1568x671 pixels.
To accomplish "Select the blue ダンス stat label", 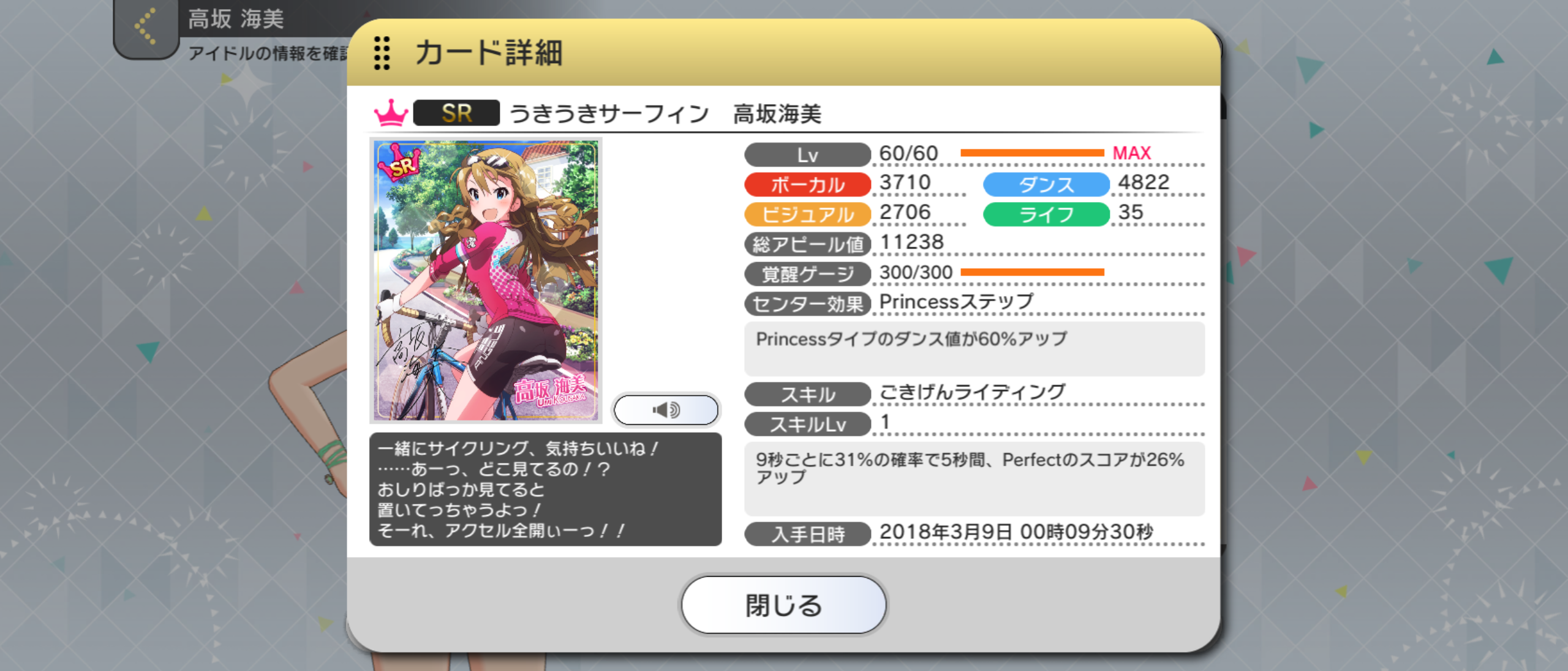I will coord(1046,184).
